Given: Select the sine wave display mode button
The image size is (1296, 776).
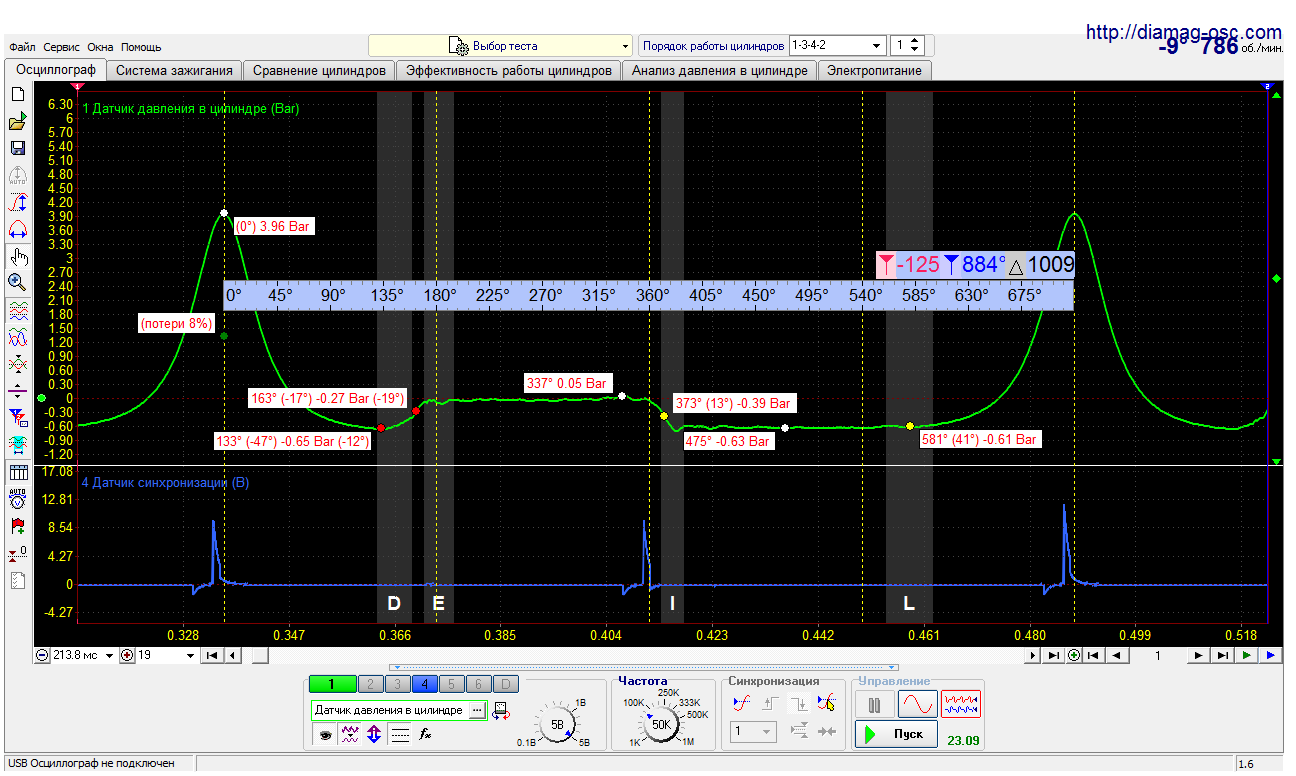Looking at the screenshot, I should click(918, 704).
